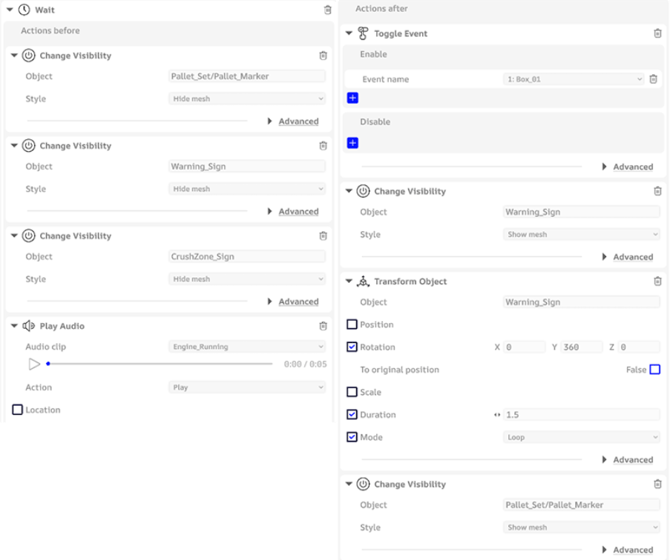Add an event under Disable with plus icon

click(352, 143)
